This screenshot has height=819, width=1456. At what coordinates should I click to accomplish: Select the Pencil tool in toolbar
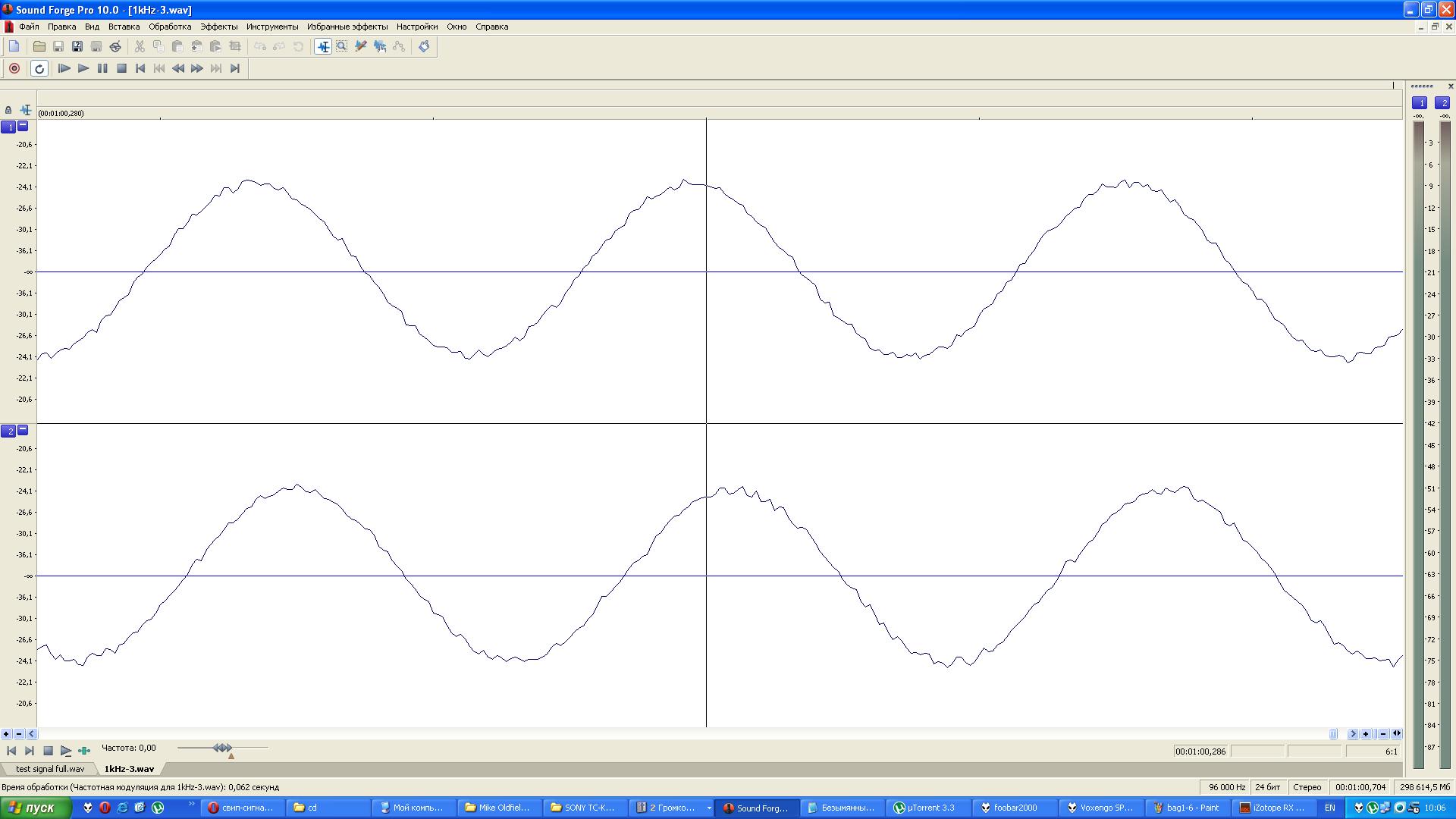(361, 46)
